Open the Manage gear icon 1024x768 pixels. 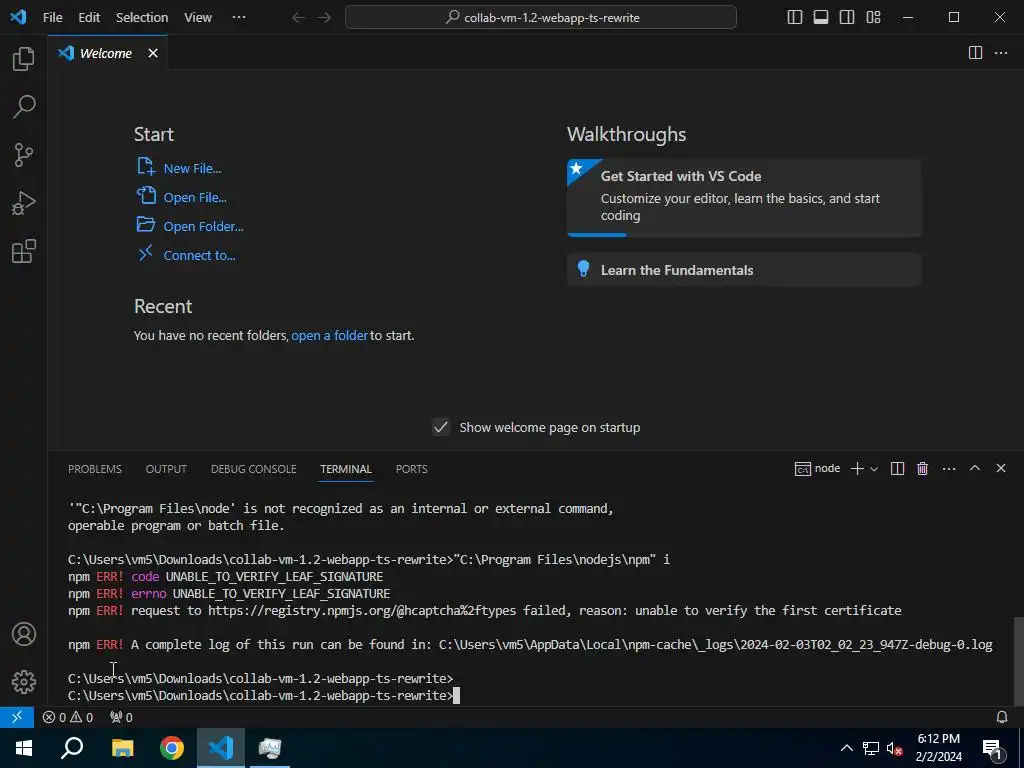24,682
